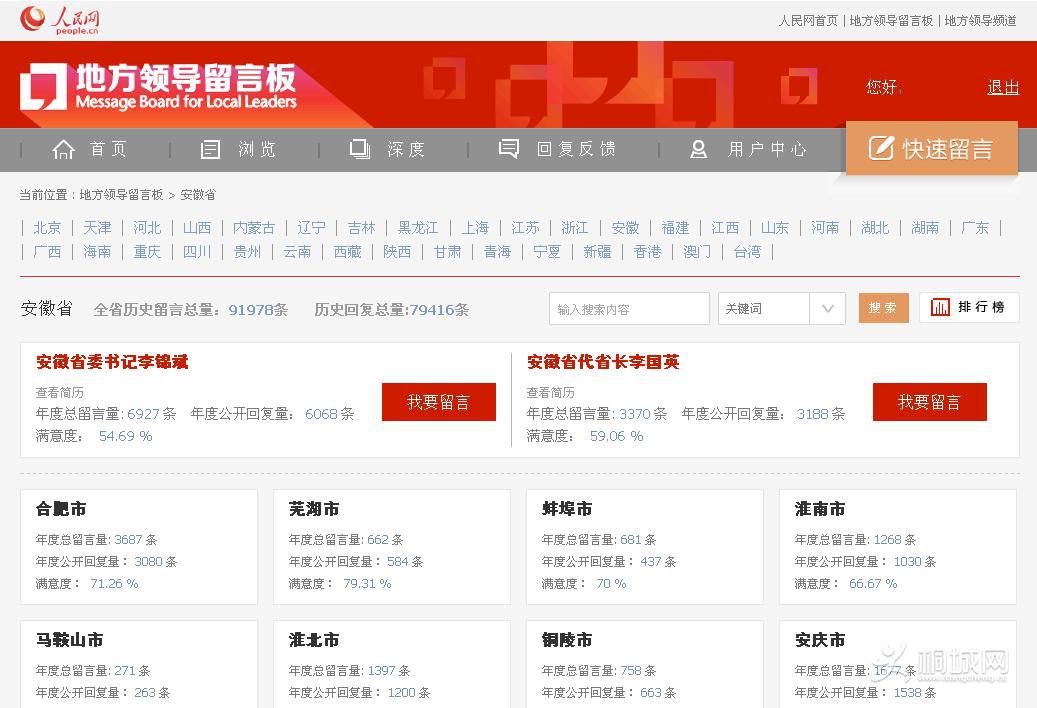Viewport: 1037px width, 708px height.
Task: Select 江苏 from the province list
Action: pos(525,228)
